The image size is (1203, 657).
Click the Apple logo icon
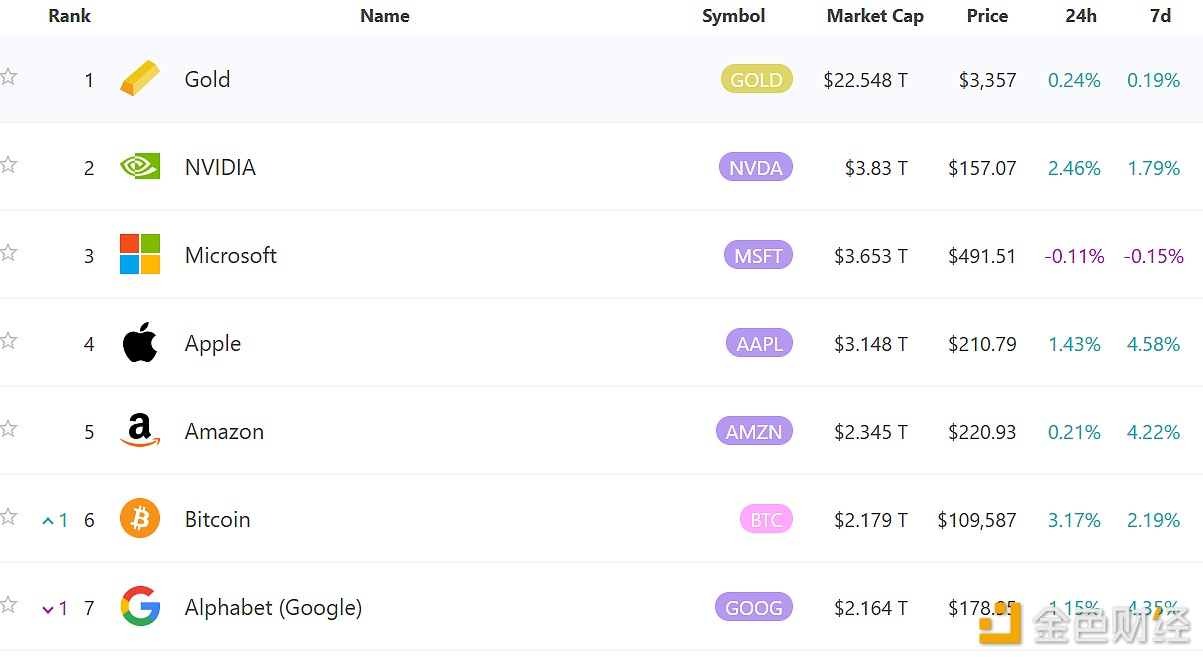139,343
